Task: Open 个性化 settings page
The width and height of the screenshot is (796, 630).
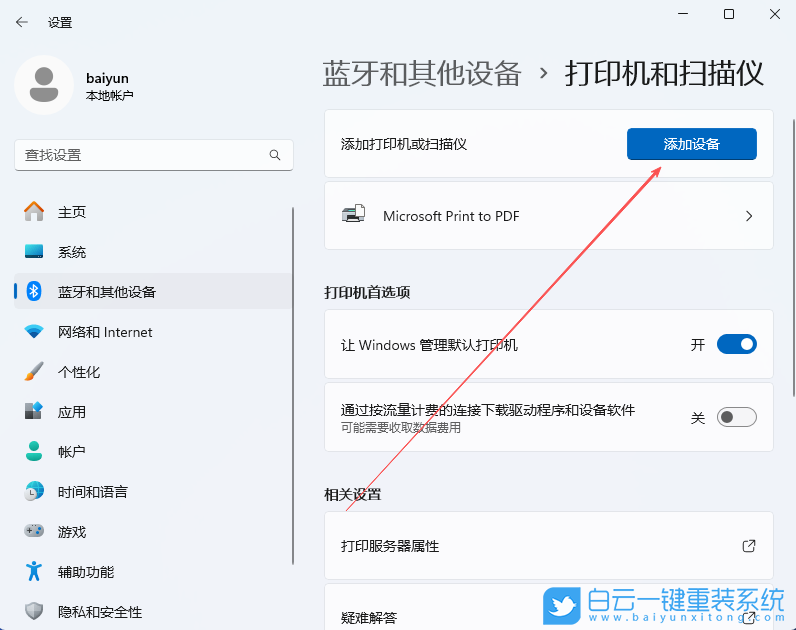Action: (x=152, y=372)
